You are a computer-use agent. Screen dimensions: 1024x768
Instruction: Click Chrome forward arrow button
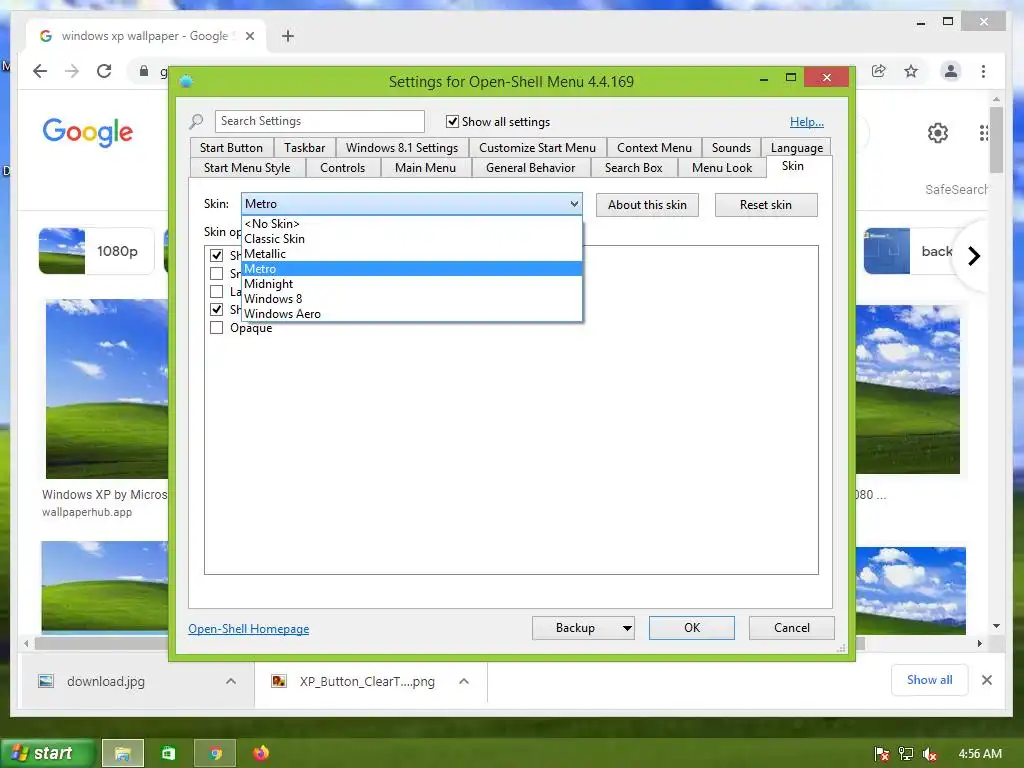click(72, 71)
